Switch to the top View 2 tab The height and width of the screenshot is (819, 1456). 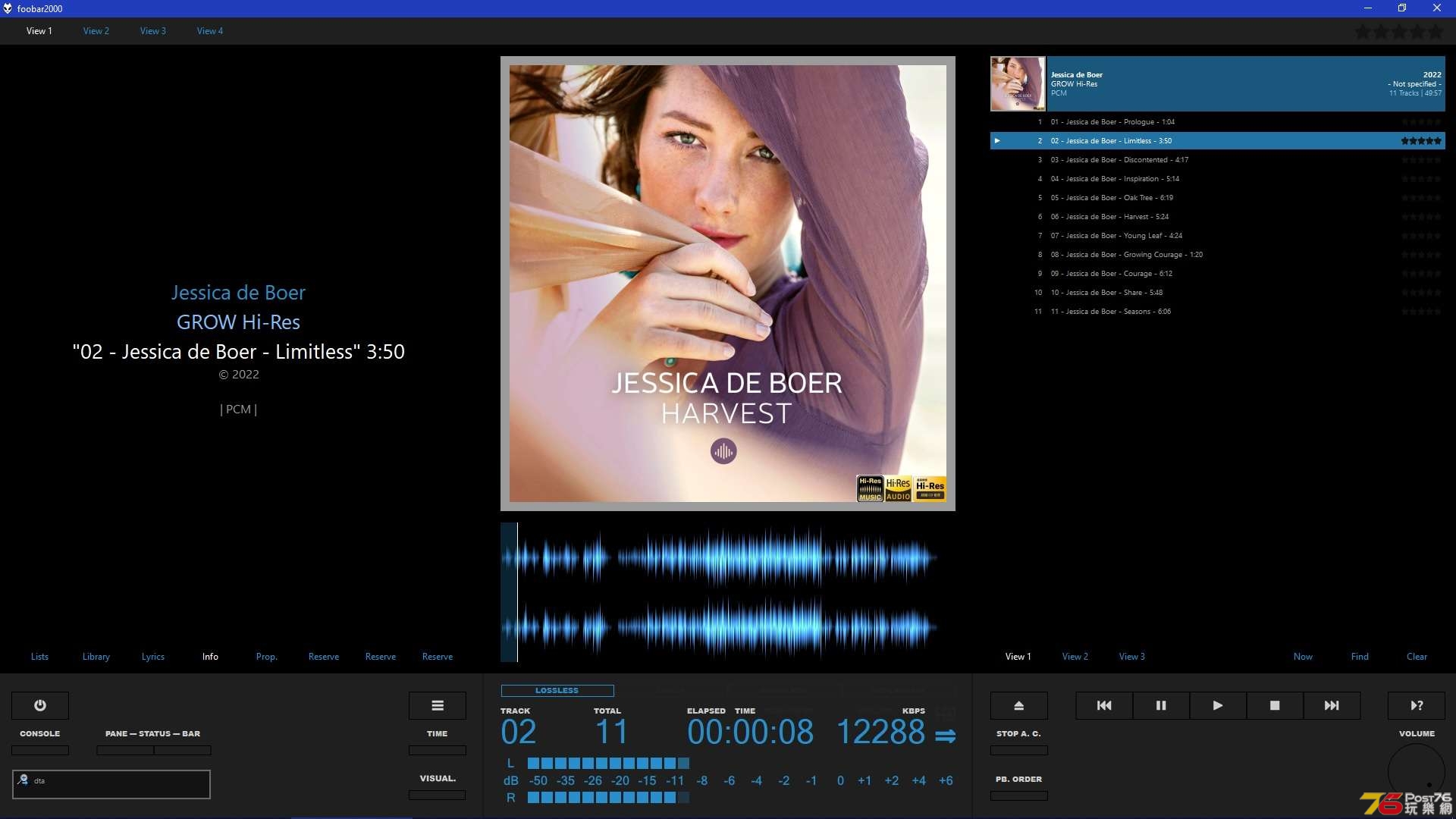pyautogui.click(x=96, y=31)
